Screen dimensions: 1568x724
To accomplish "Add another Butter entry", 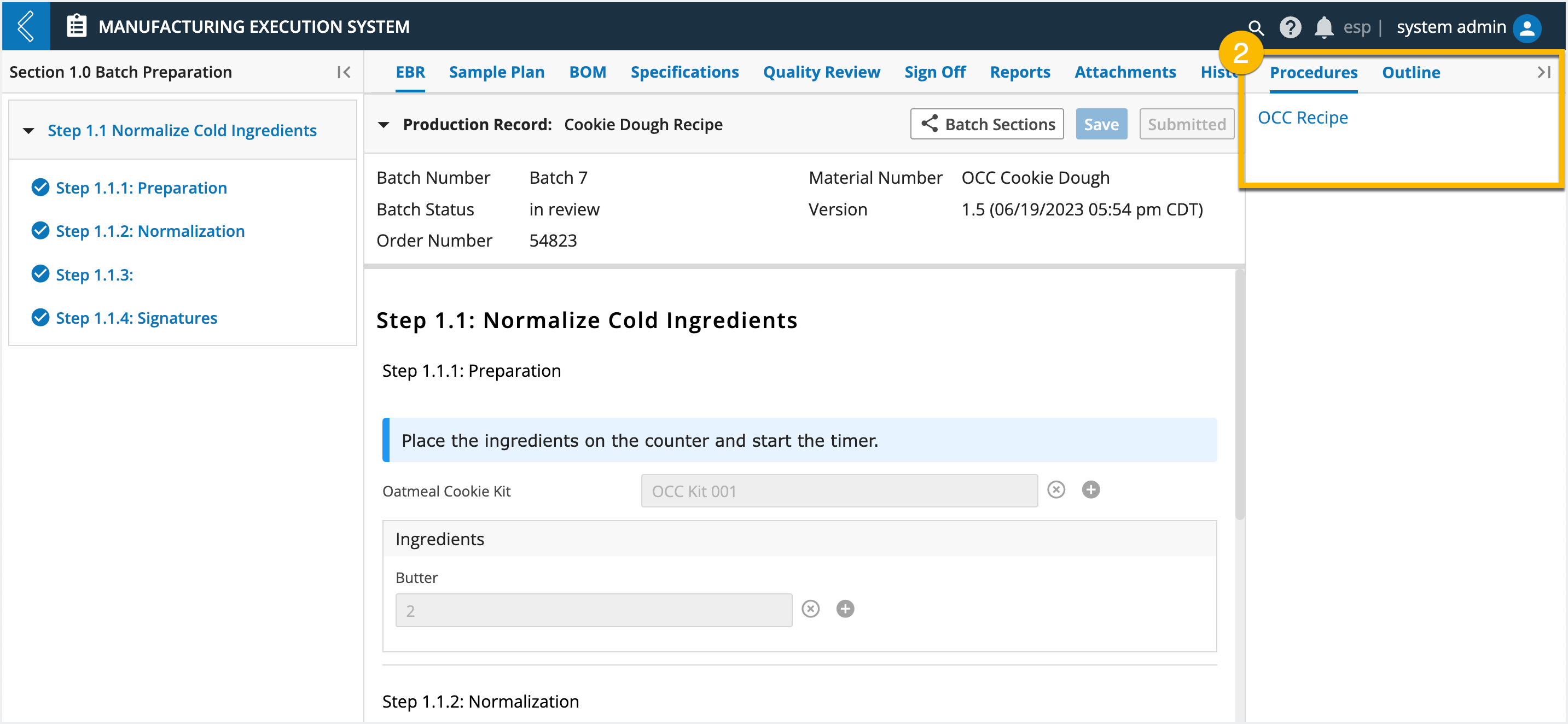I will pyautogui.click(x=845, y=609).
